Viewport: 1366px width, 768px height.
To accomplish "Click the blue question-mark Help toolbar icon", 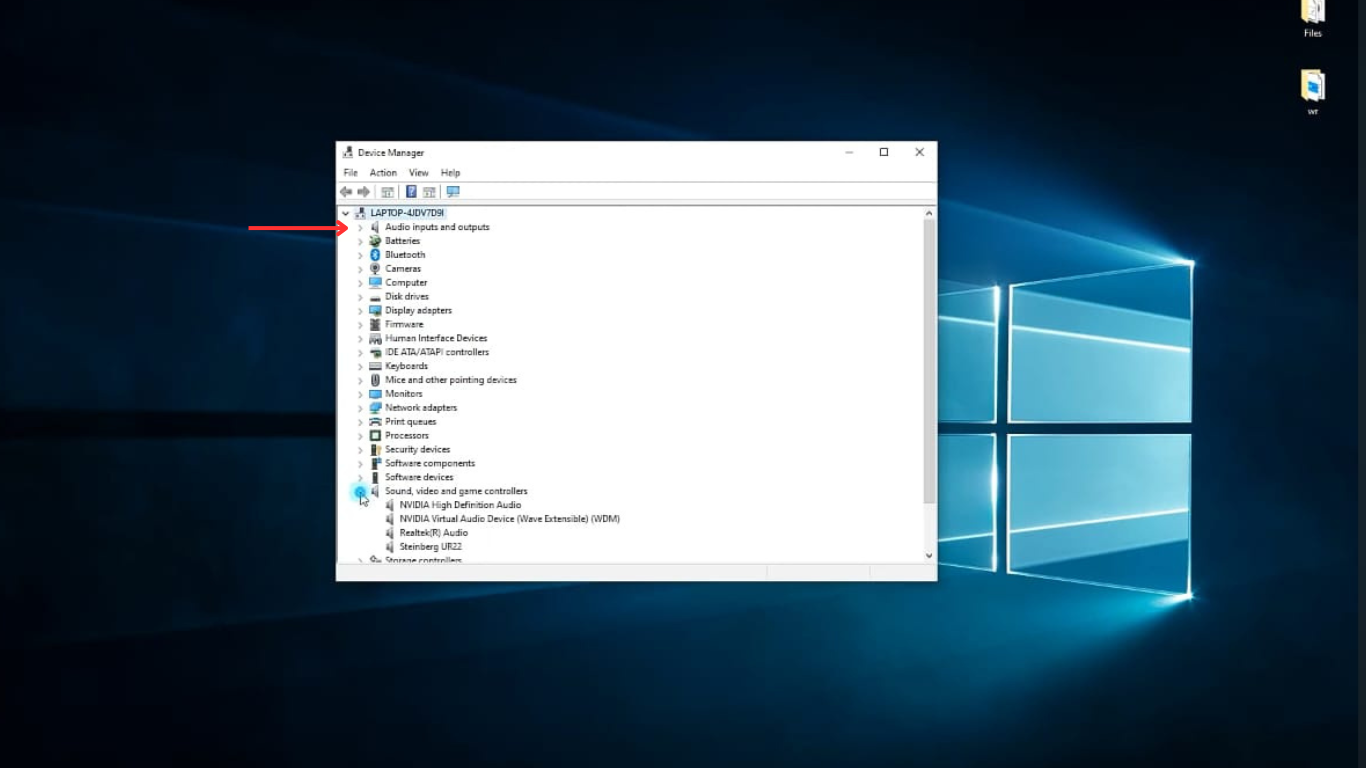I will tap(411, 192).
